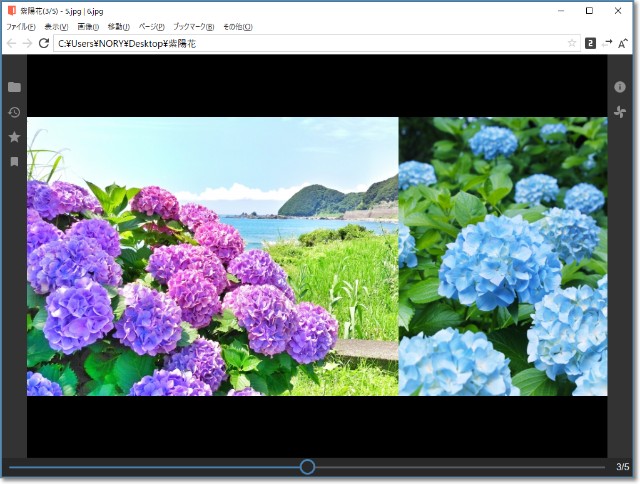Open the ブックマーク(B) menu
This screenshot has height=484, width=640.
click(x=193, y=27)
